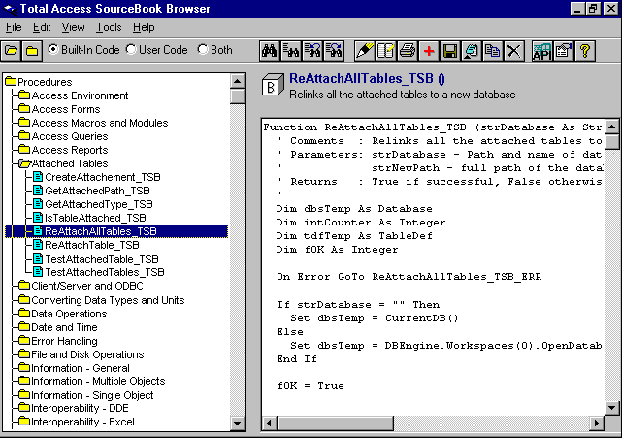Select the Built-In Code radio button

tap(53, 49)
